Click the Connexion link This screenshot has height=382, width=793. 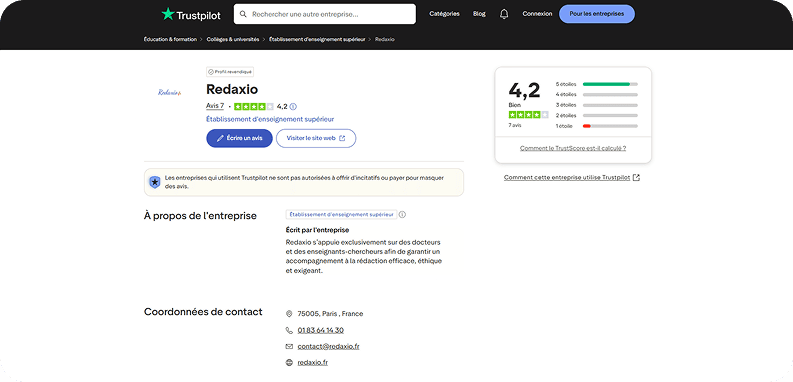click(x=537, y=14)
